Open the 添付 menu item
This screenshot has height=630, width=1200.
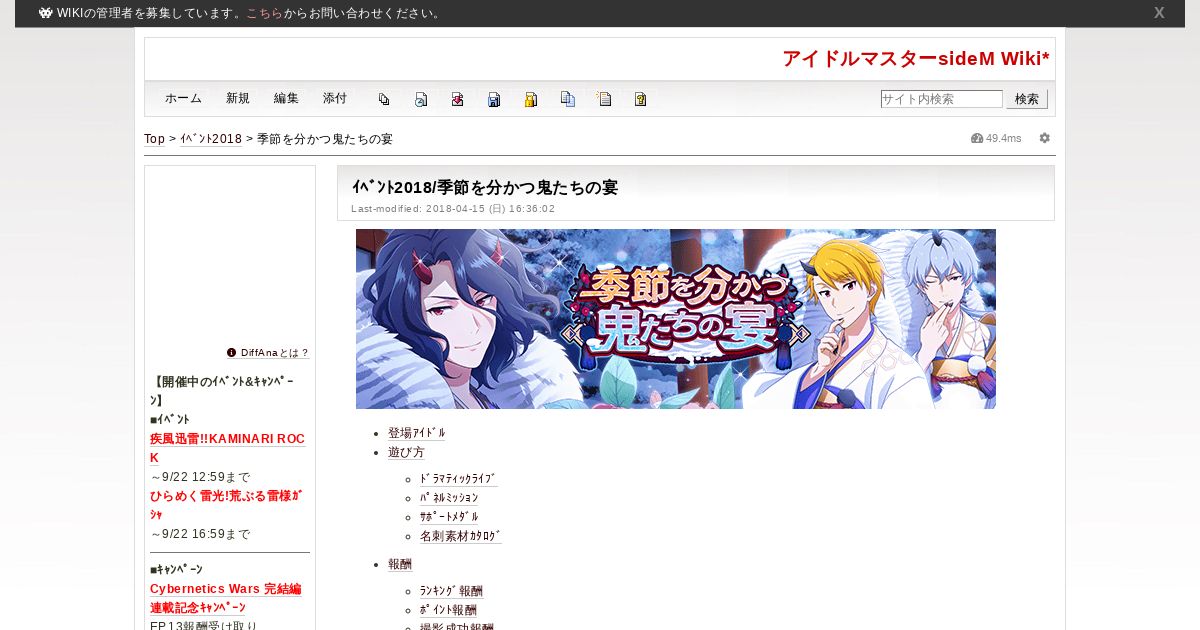click(x=335, y=98)
